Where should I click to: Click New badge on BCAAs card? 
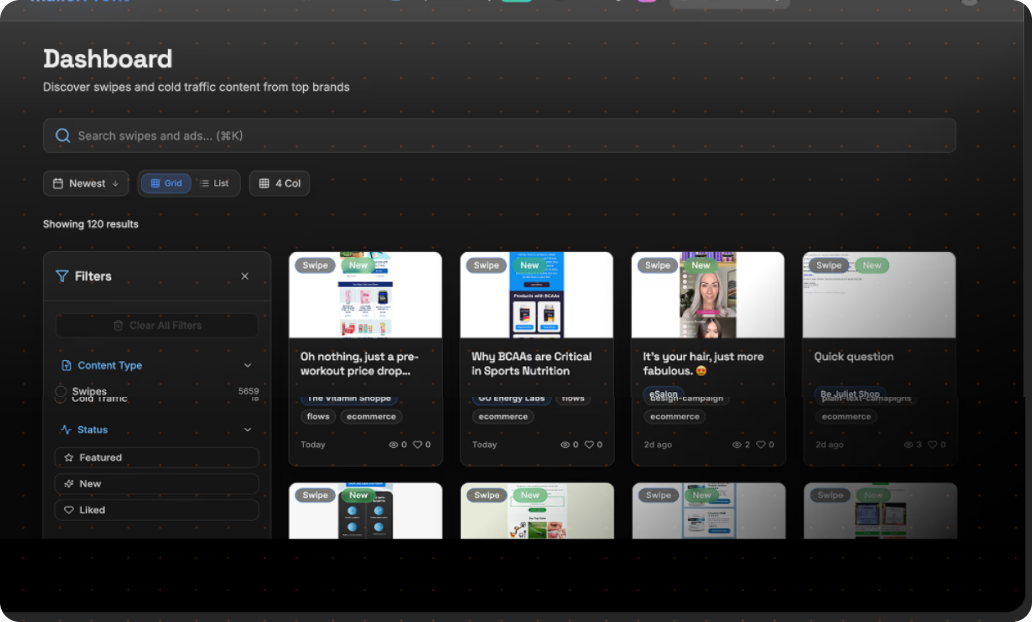click(530, 265)
